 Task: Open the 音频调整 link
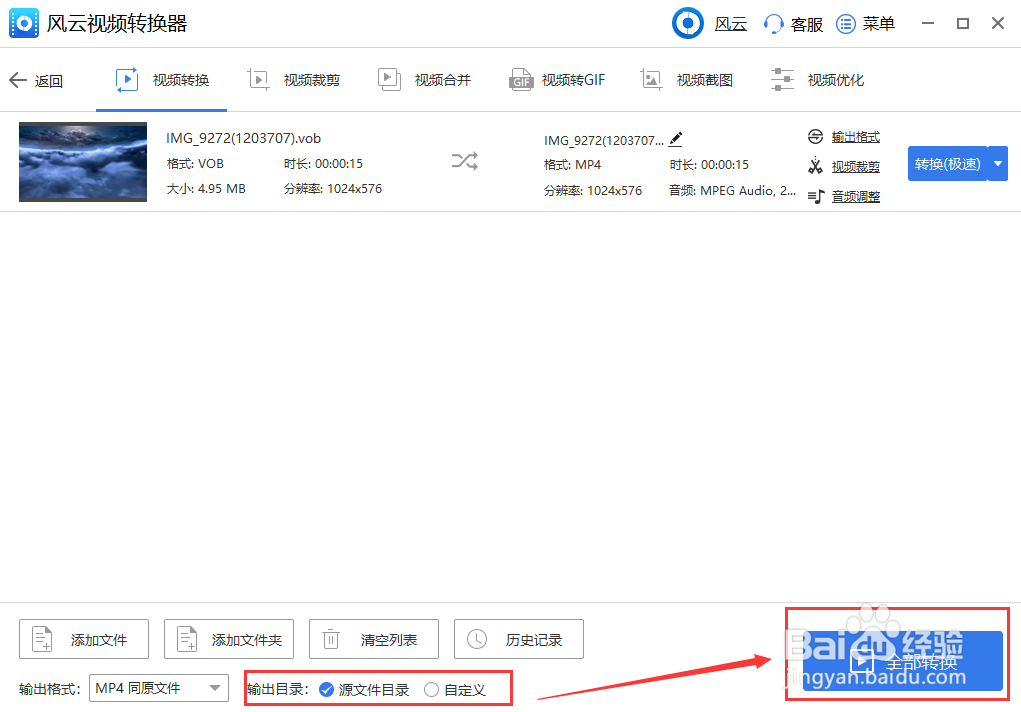click(x=856, y=197)
